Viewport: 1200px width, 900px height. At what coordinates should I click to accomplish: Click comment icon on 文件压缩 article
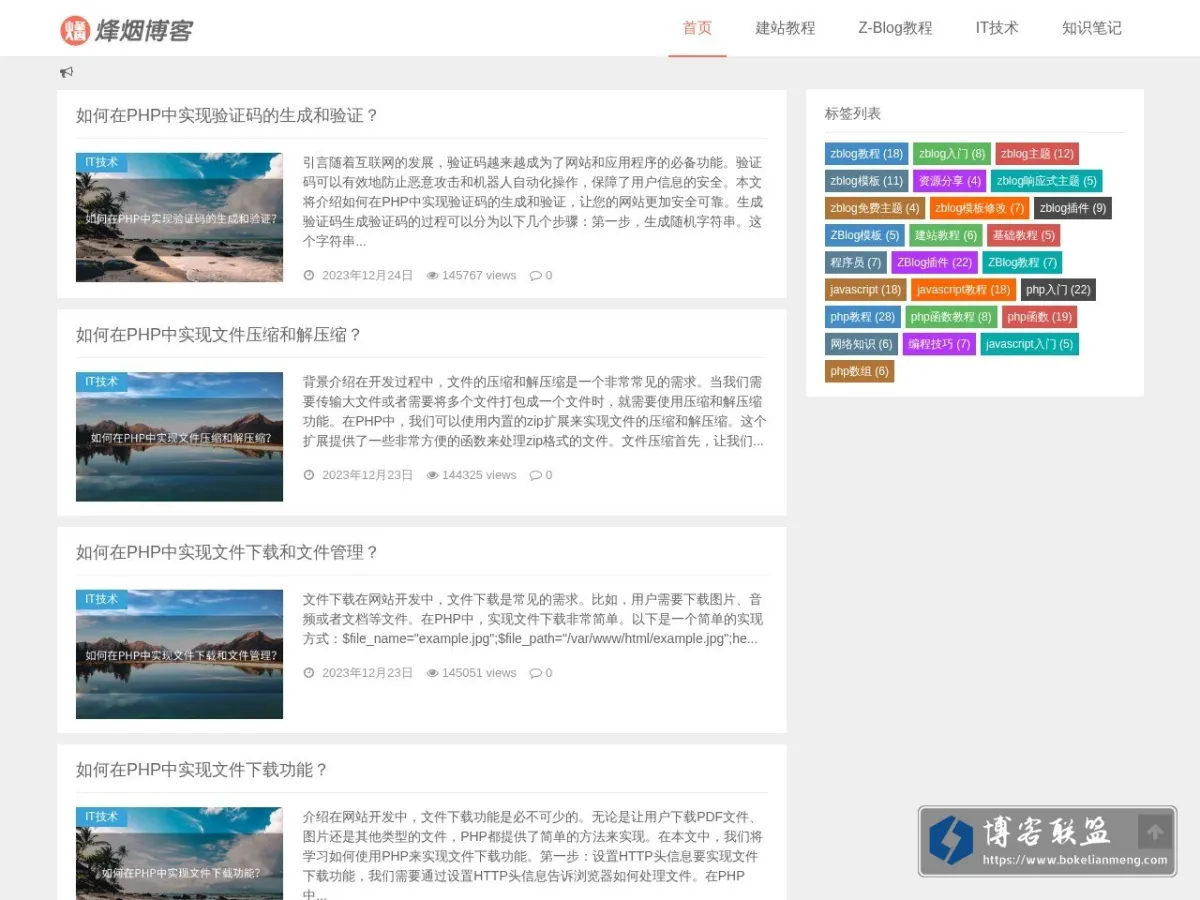pos(535,475)
